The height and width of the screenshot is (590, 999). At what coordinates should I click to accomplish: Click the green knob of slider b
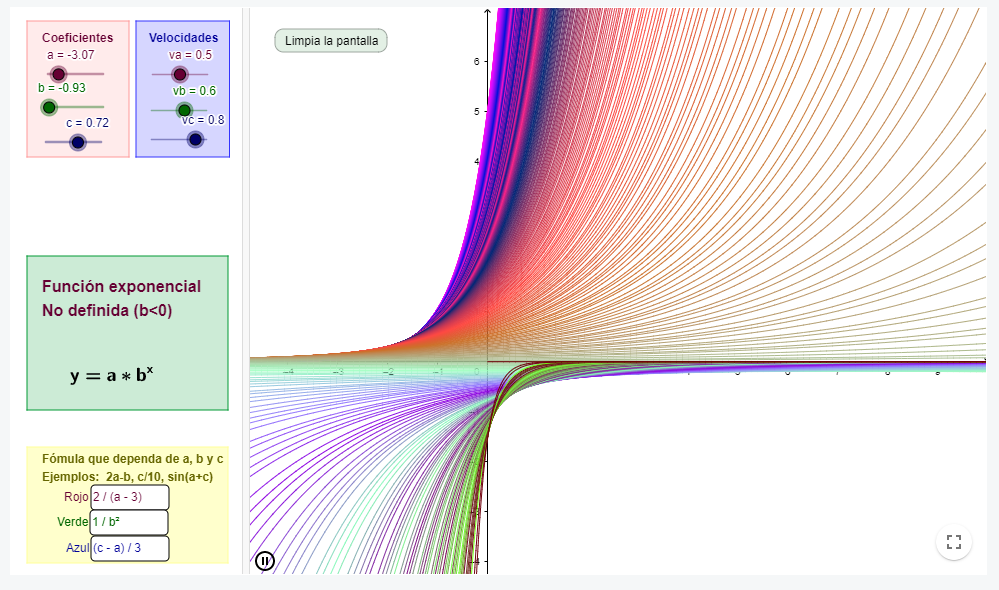(49, 107)
